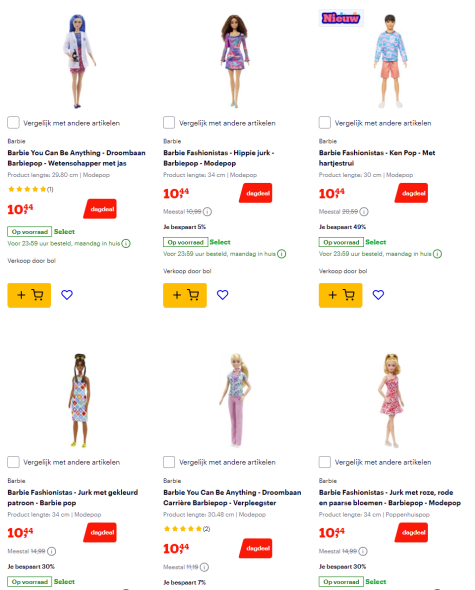Open star rating reviews for Verpleegster Barbie
475x590 pixels.
click(x=187, y=529)
